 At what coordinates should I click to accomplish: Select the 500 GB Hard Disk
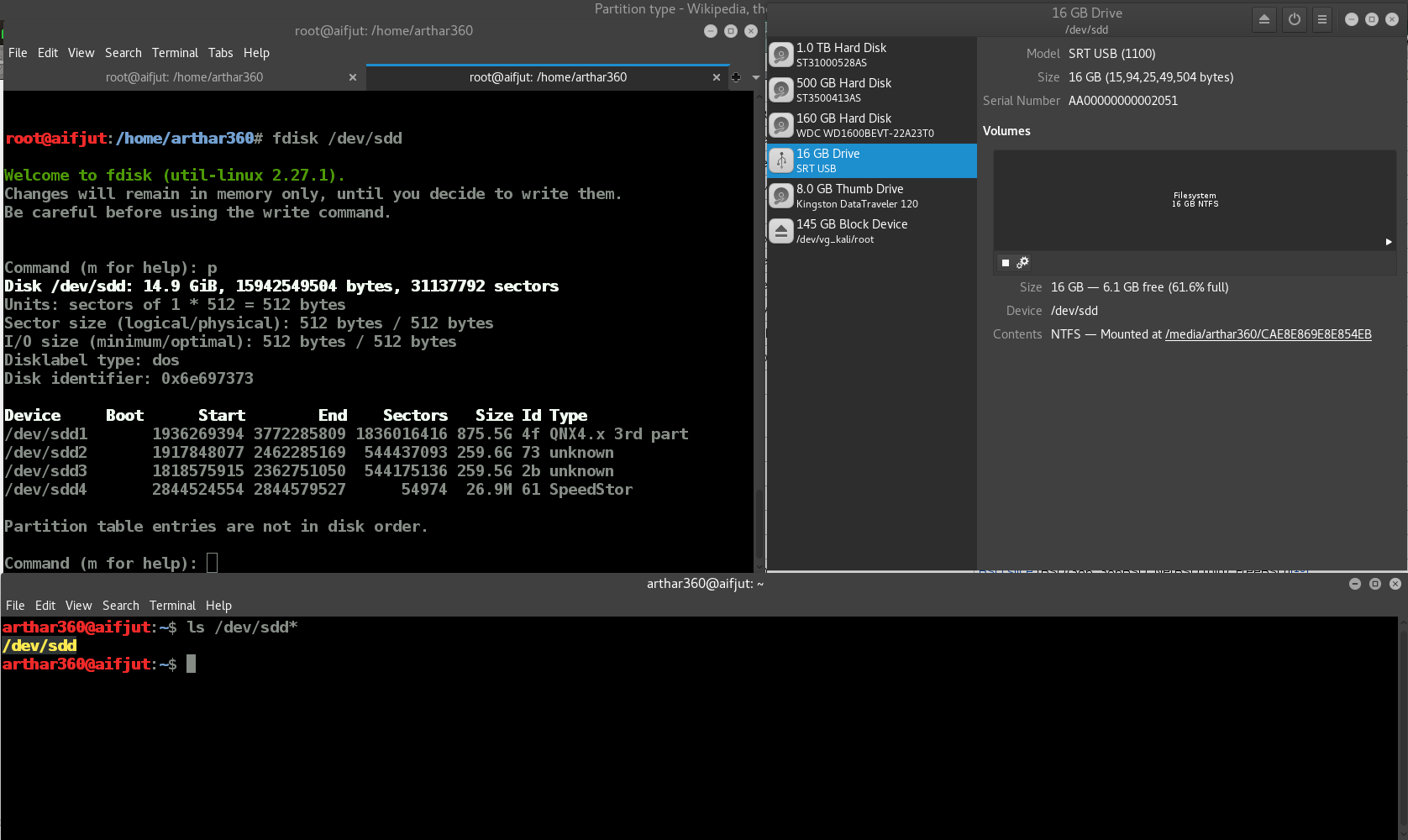(872, 90)
